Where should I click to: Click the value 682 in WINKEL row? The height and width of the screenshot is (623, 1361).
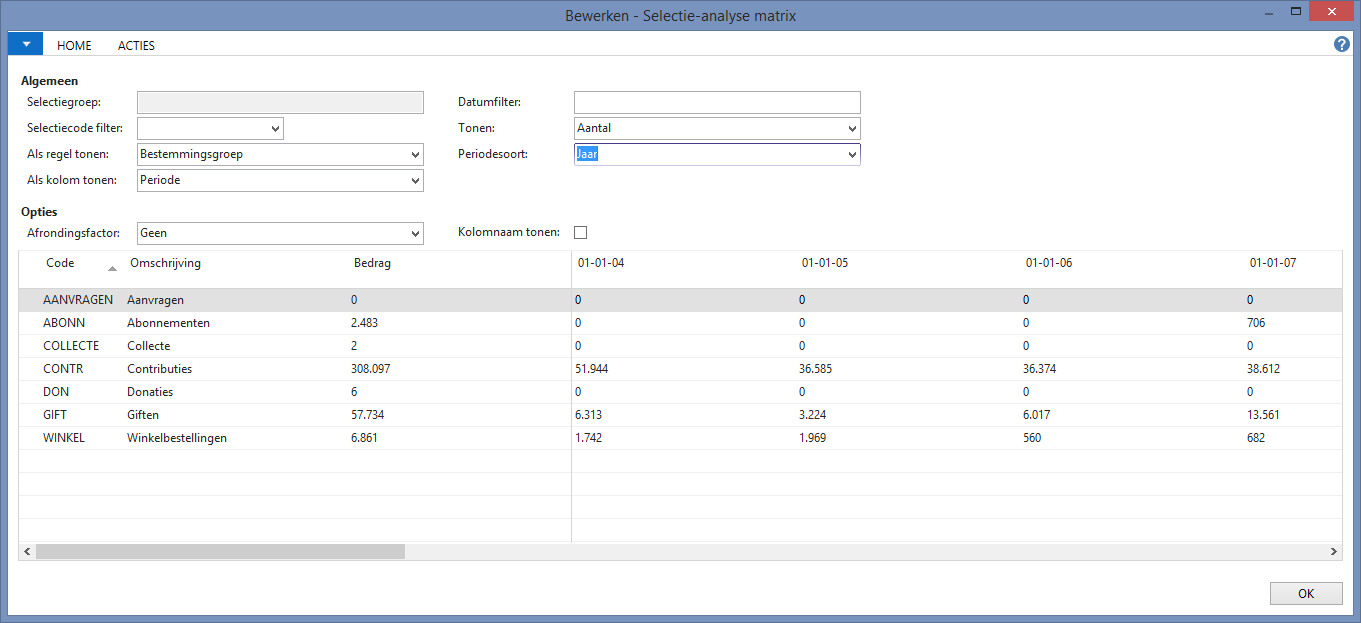[1256, 438]
